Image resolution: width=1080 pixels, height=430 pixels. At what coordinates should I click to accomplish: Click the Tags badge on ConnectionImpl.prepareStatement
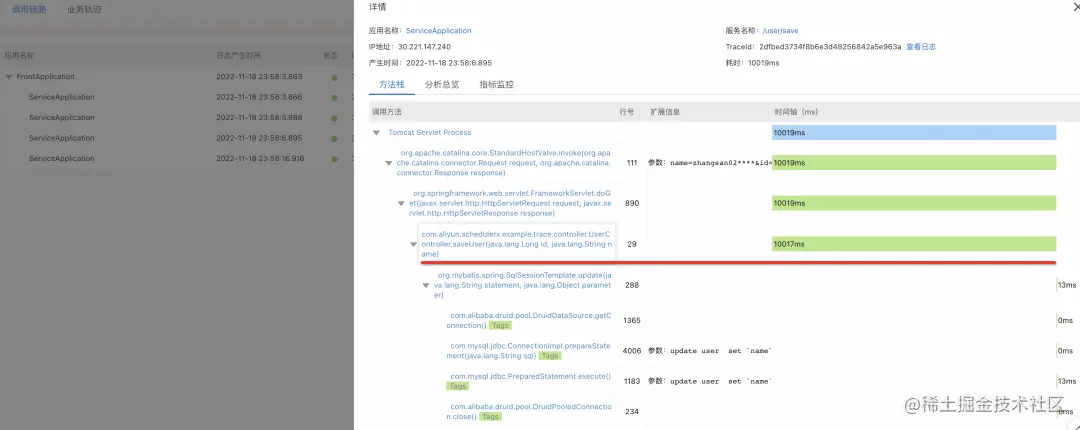[x=550, y=356]
